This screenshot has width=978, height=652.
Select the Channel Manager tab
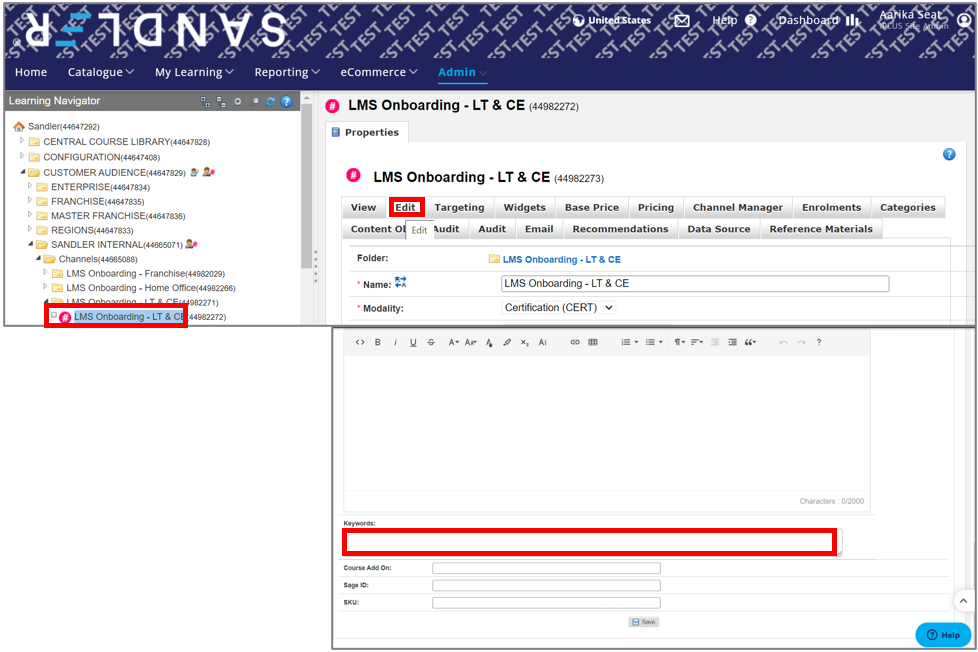point(738,208)
